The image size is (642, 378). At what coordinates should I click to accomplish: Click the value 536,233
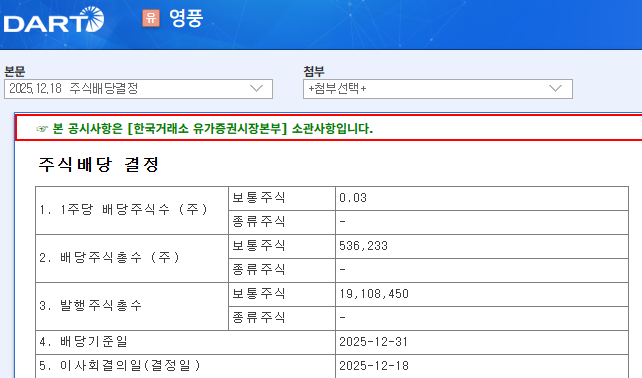point(364,246)
